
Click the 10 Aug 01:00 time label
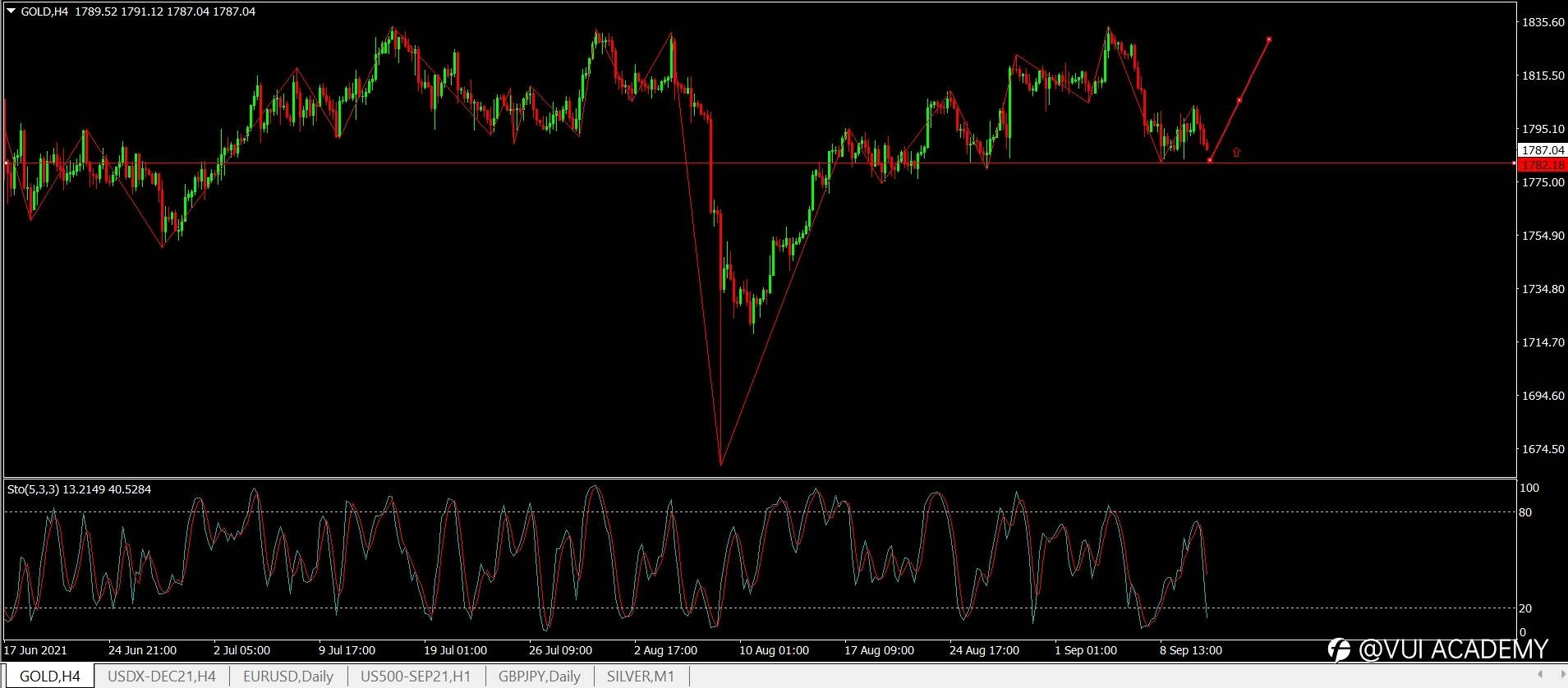774,650
